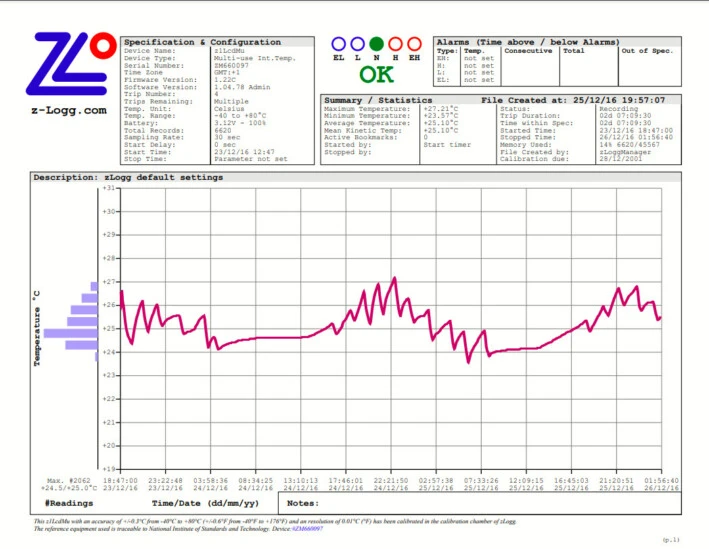Viewport: 709px width, 549px height.
Task: Click the filled green N normal circle
Action: [x=376, y=44]
